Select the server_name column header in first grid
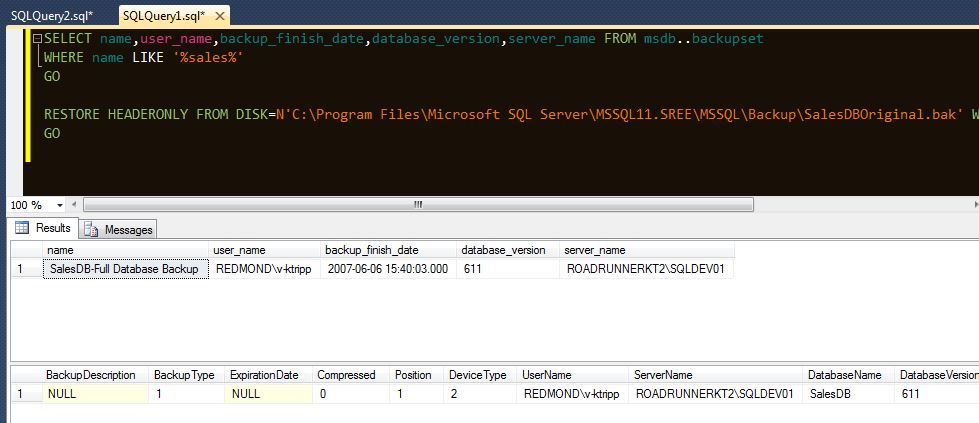 pyautogui.click(x=596, y=249)
